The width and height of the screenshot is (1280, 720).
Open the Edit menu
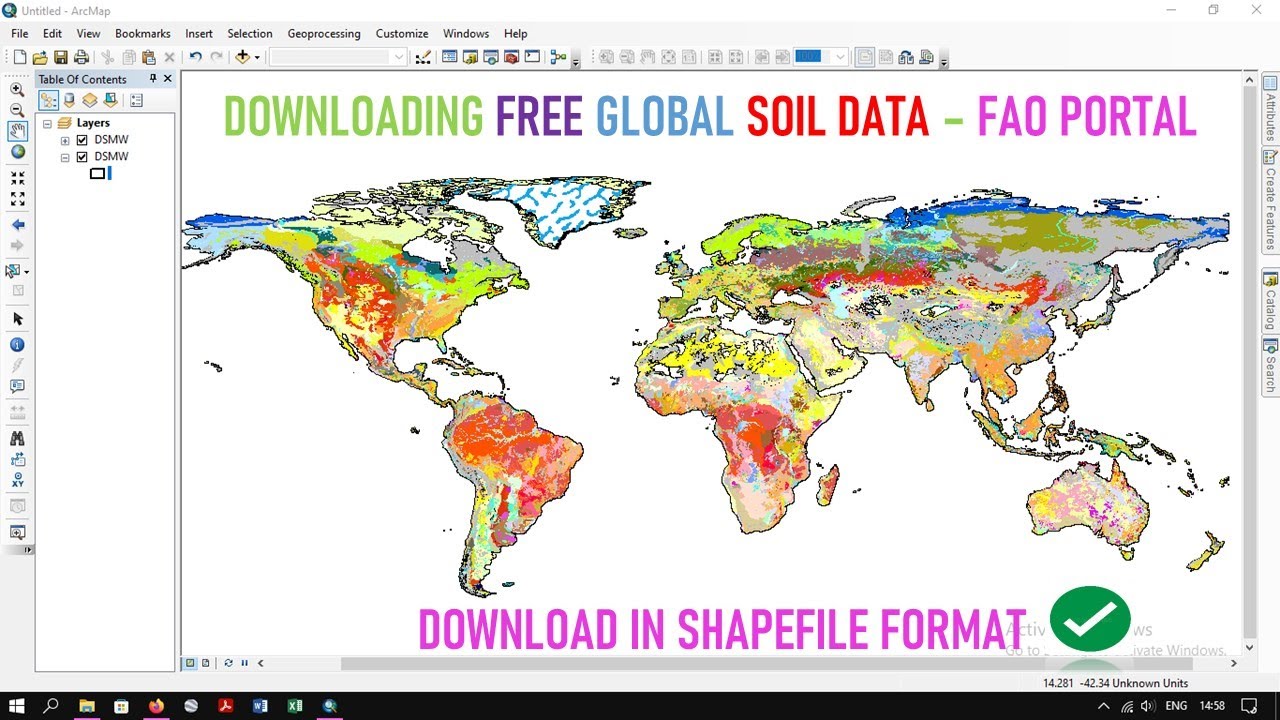pyautogui.click(x=52, y=33)
